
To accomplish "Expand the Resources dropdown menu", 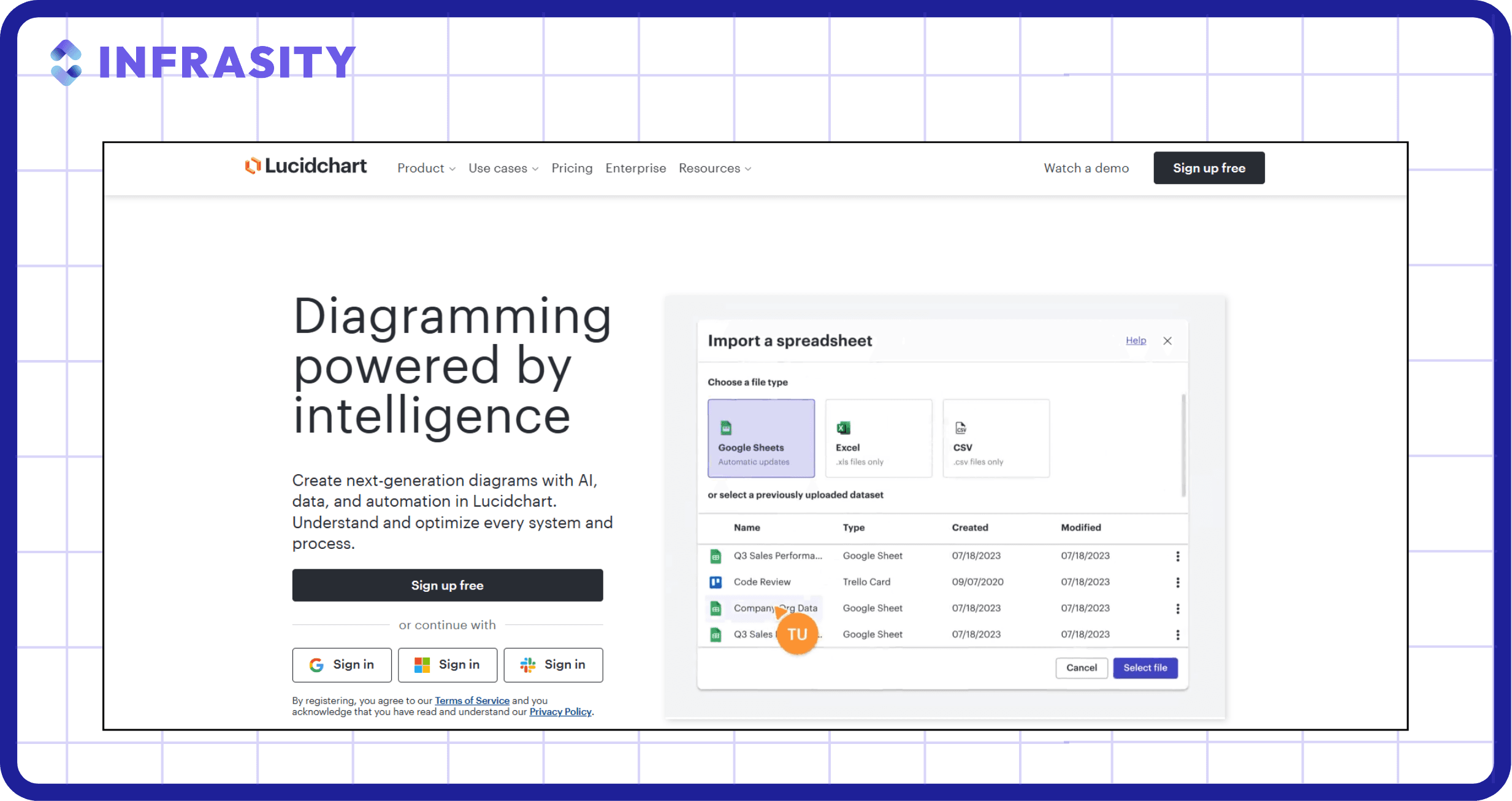I will click(715, 168).
